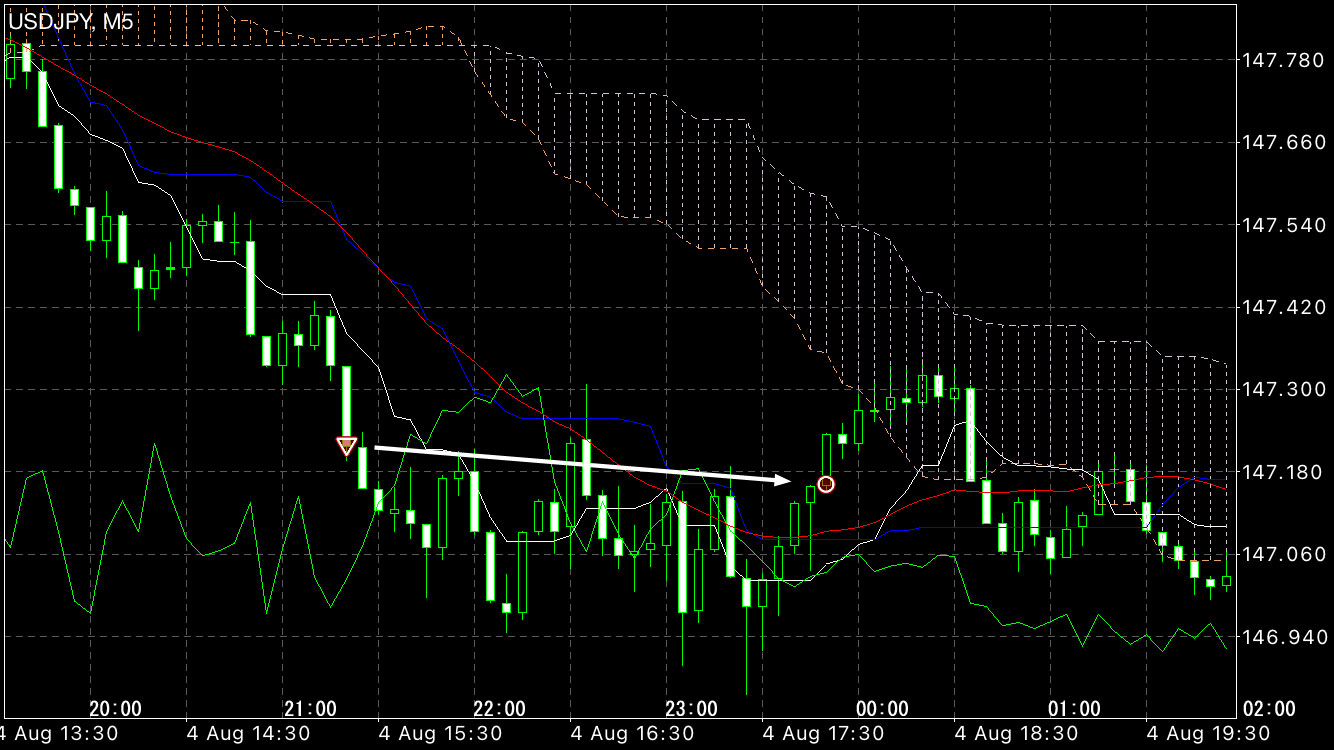This screenshot has width=1334, height=750.
Task: Click the 02:00 time label
Action: (x=1268, y=709)
